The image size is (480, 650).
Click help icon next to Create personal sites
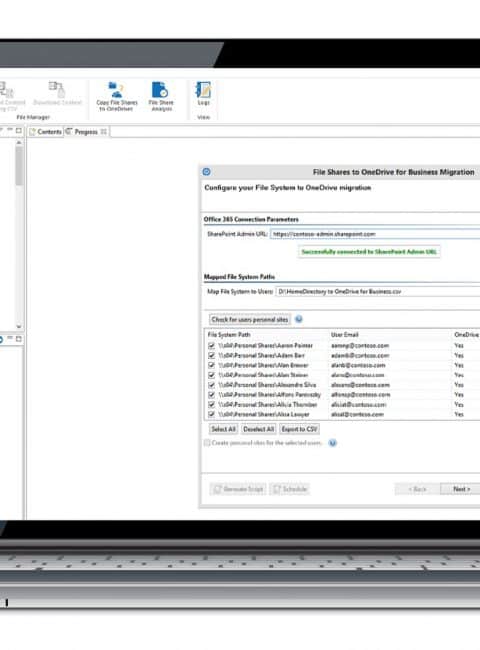point(332,443)
